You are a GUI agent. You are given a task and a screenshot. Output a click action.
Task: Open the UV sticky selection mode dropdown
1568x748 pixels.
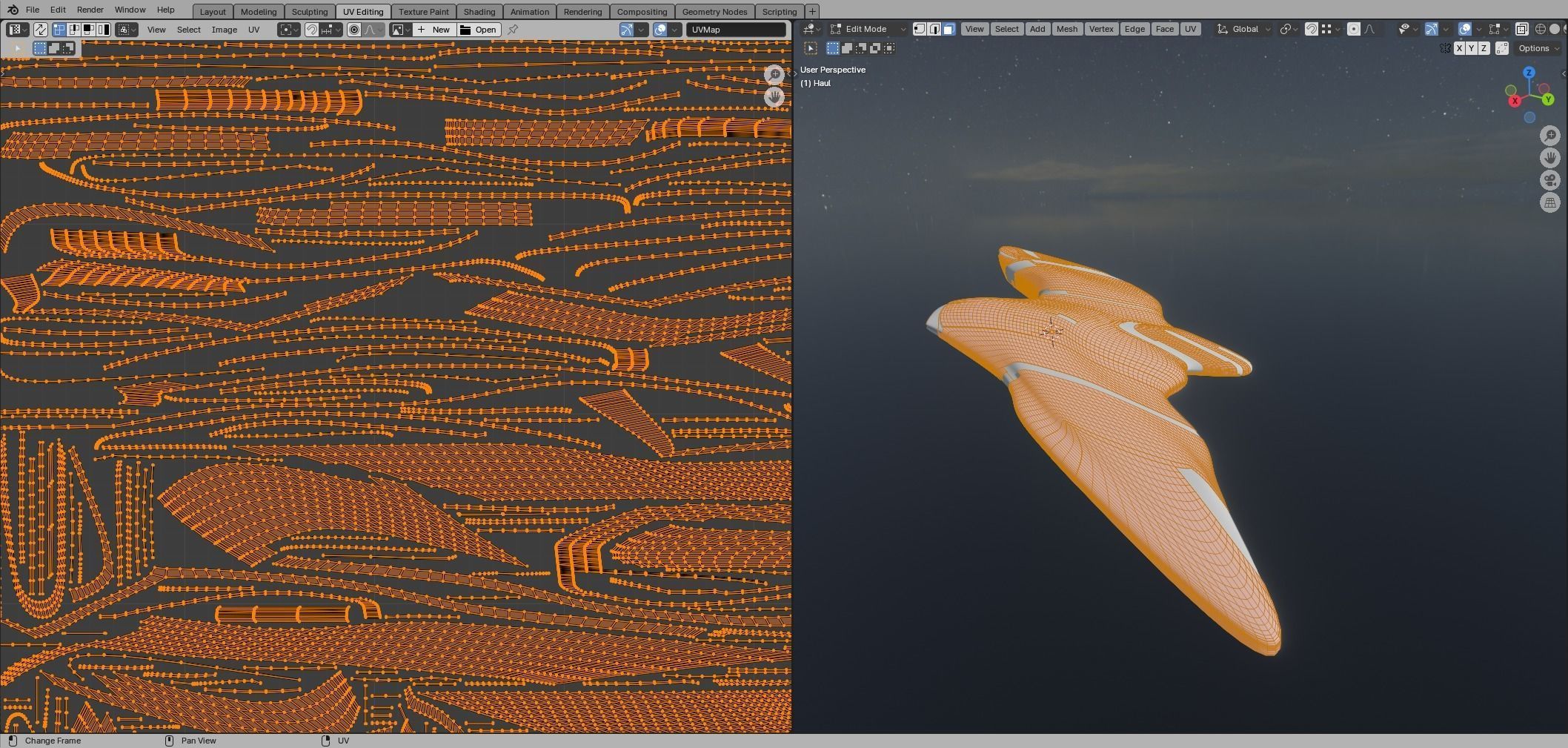pyautogui.click(x=127, y=30)
